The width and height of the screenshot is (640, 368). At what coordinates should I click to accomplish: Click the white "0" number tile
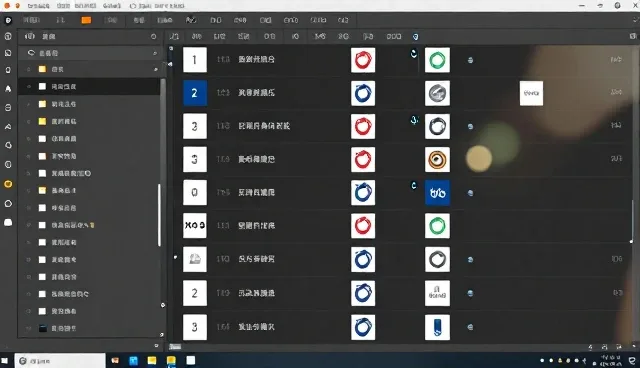click(x=195, y=192)
